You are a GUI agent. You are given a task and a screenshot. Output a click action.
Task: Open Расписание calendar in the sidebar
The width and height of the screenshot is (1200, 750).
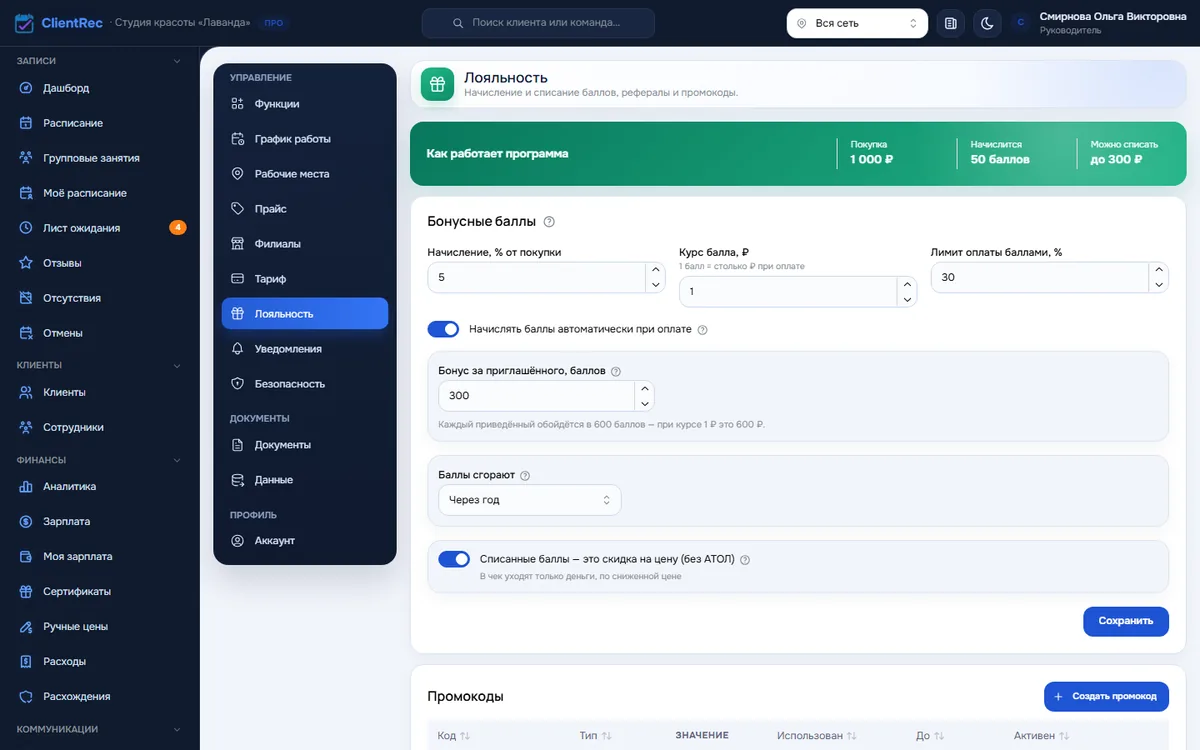click(x=100, y=123)
